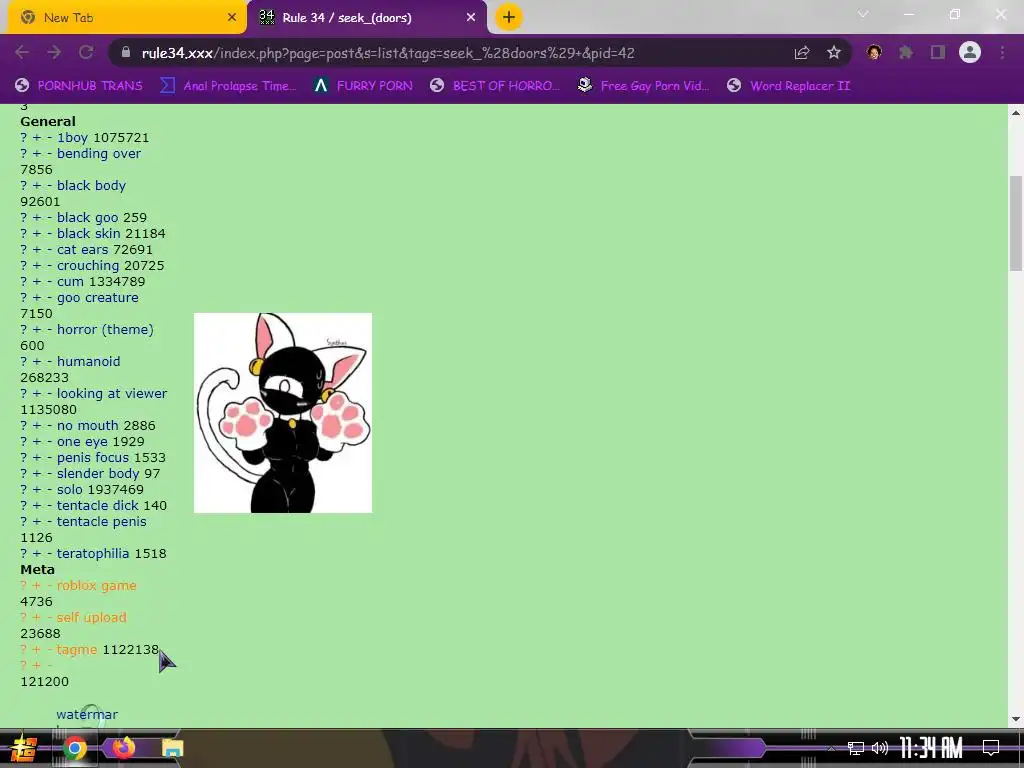Click the '?' link beside 'tagme'
This screenshot has width=1024, height=768.
(24, 650)
